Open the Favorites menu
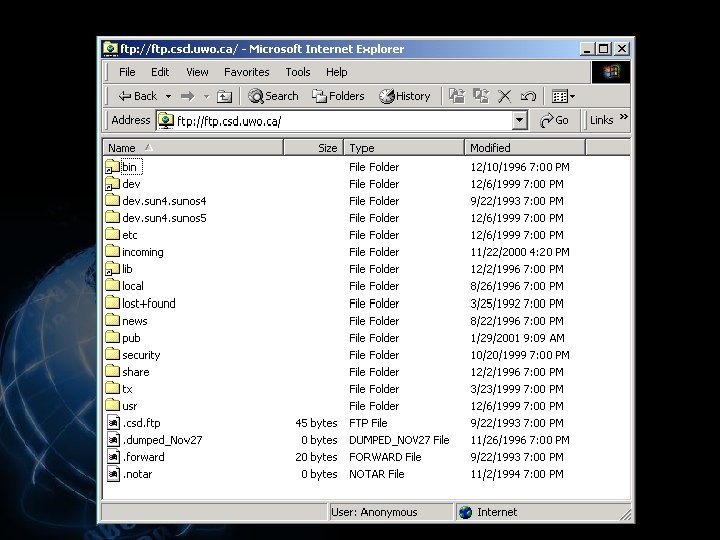720x540 pixels. tap(247, 72)
